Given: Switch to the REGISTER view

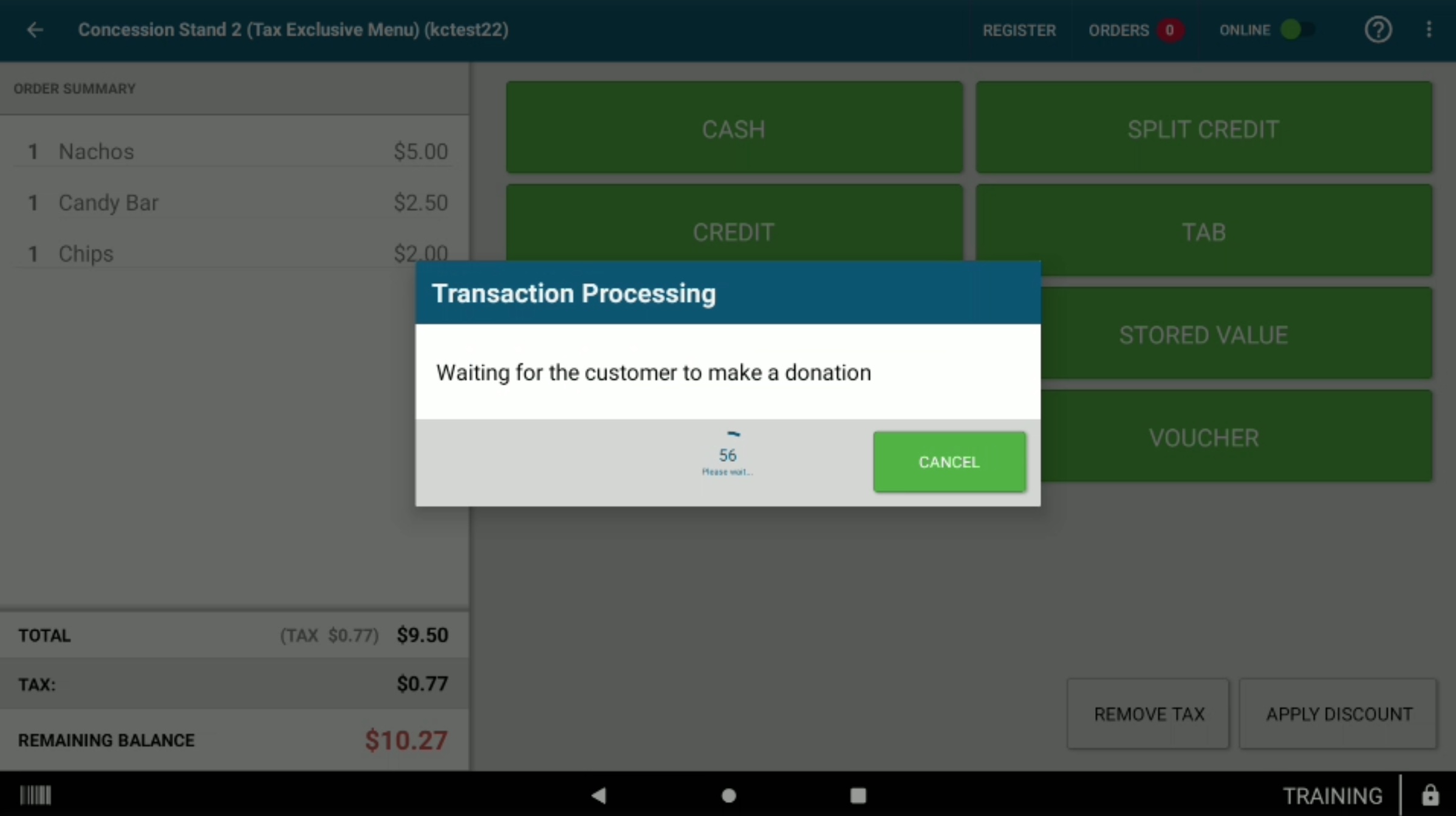Looking at the screenshot, I should (1019, 30).
